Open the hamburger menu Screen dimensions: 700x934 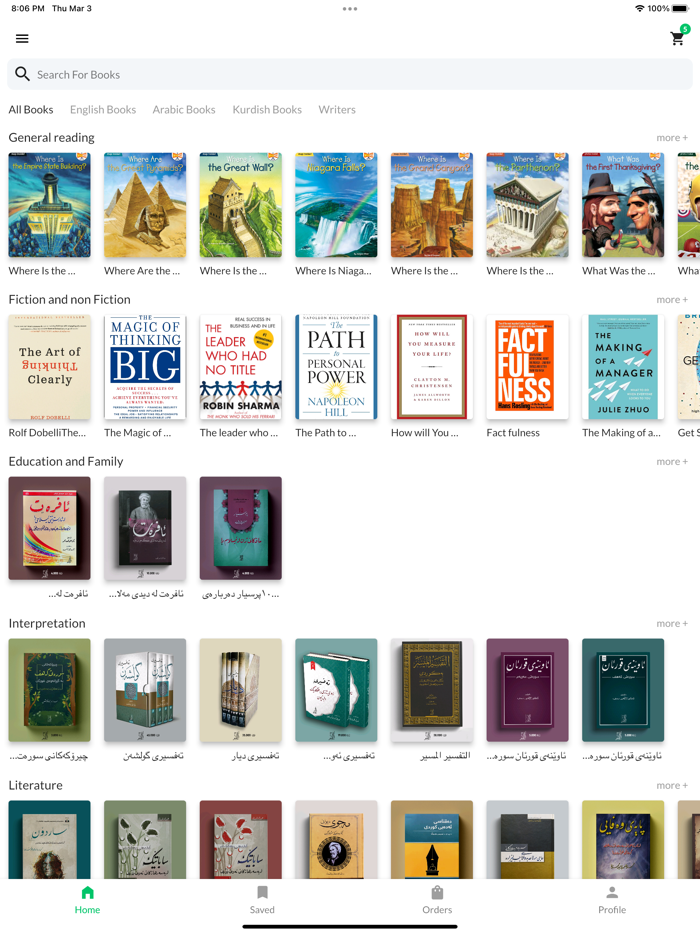[x=22, y=39]
